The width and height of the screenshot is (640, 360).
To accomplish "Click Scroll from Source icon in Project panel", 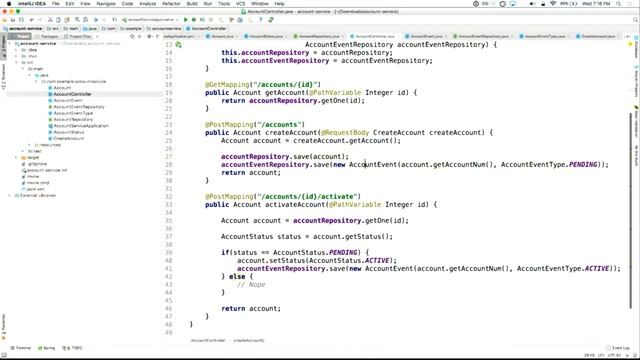I will coord(132,36).
